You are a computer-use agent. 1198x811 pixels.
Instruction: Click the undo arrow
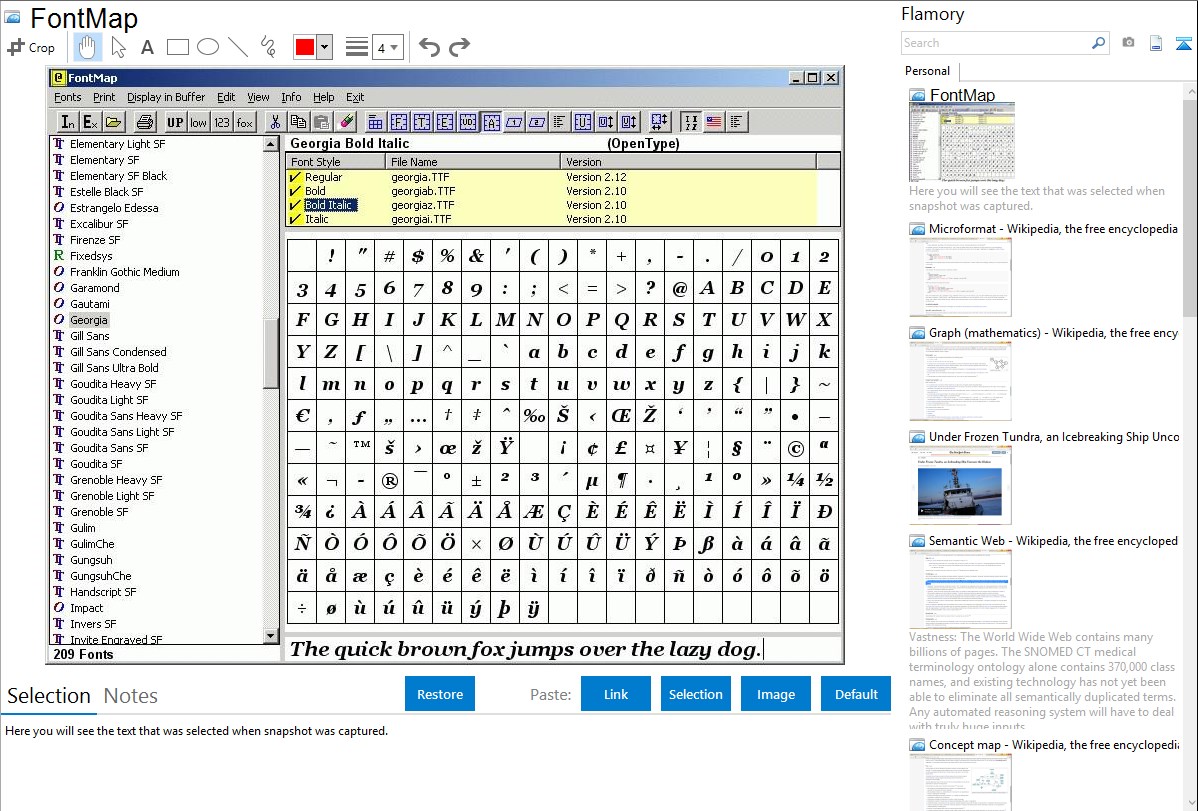click(429, 47)
